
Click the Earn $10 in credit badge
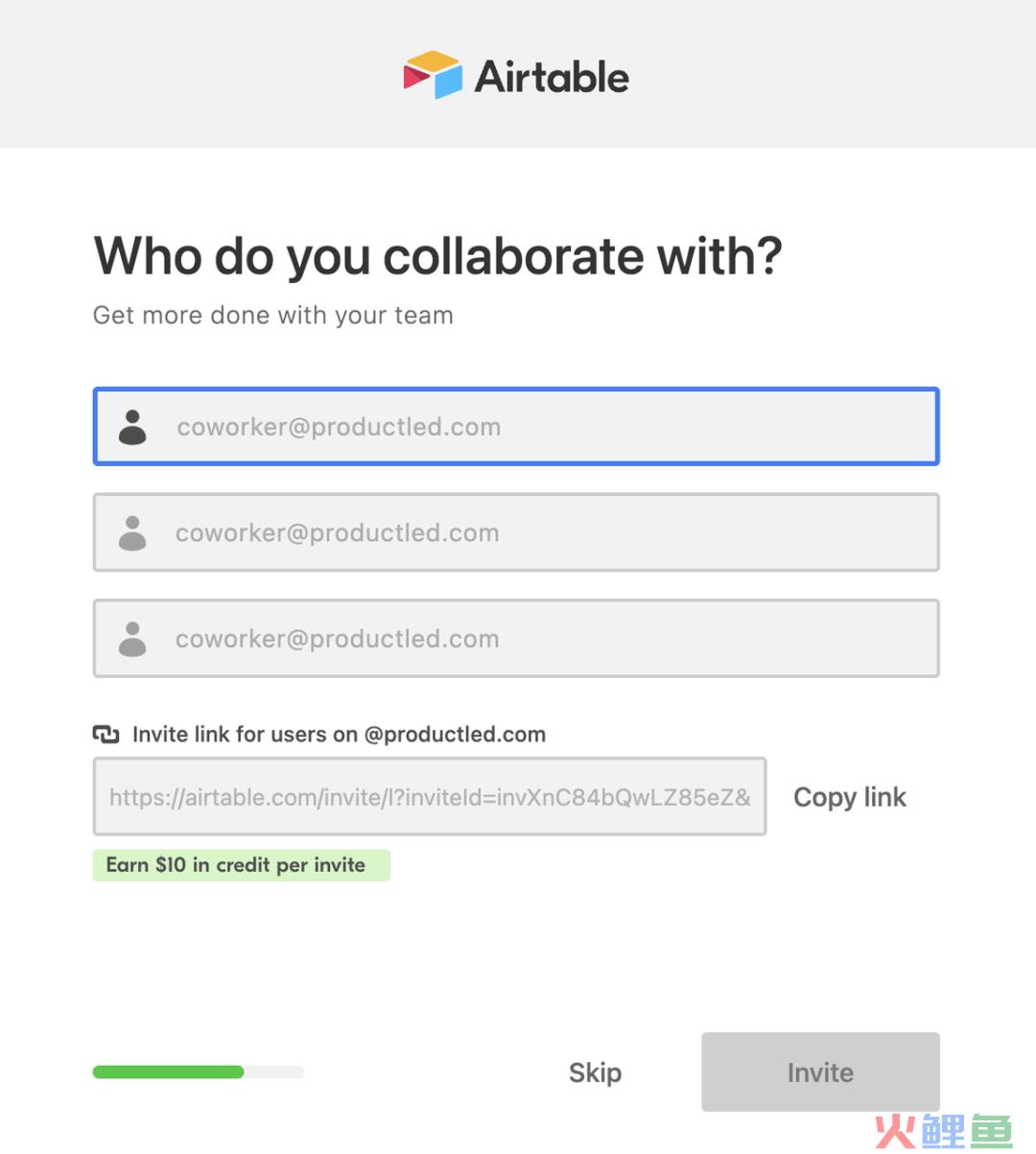242,865
